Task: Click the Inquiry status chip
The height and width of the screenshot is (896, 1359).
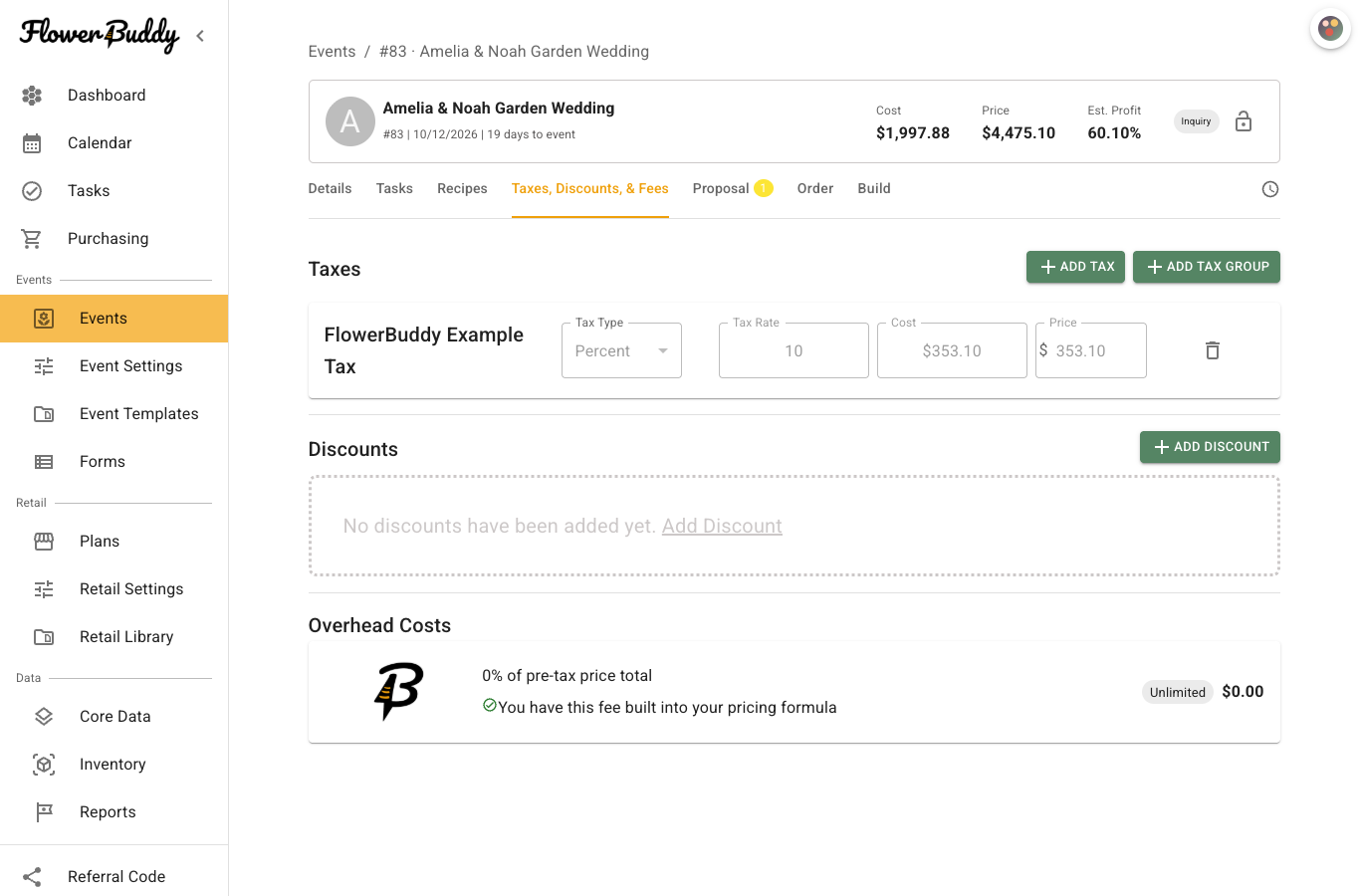Action: (x=1196, y=121)
